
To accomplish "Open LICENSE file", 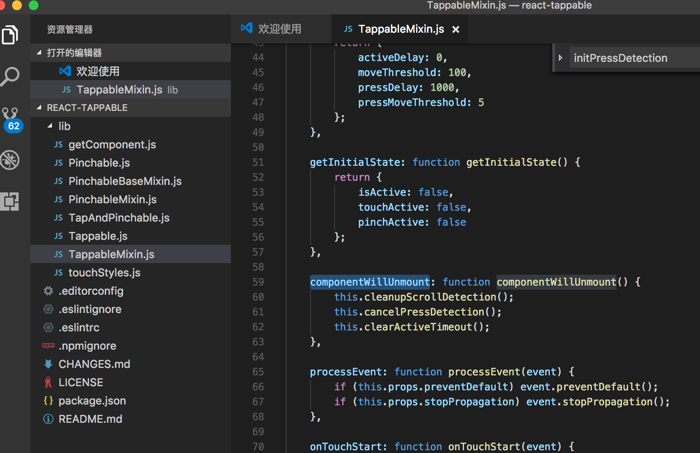I will pos(130,382).
